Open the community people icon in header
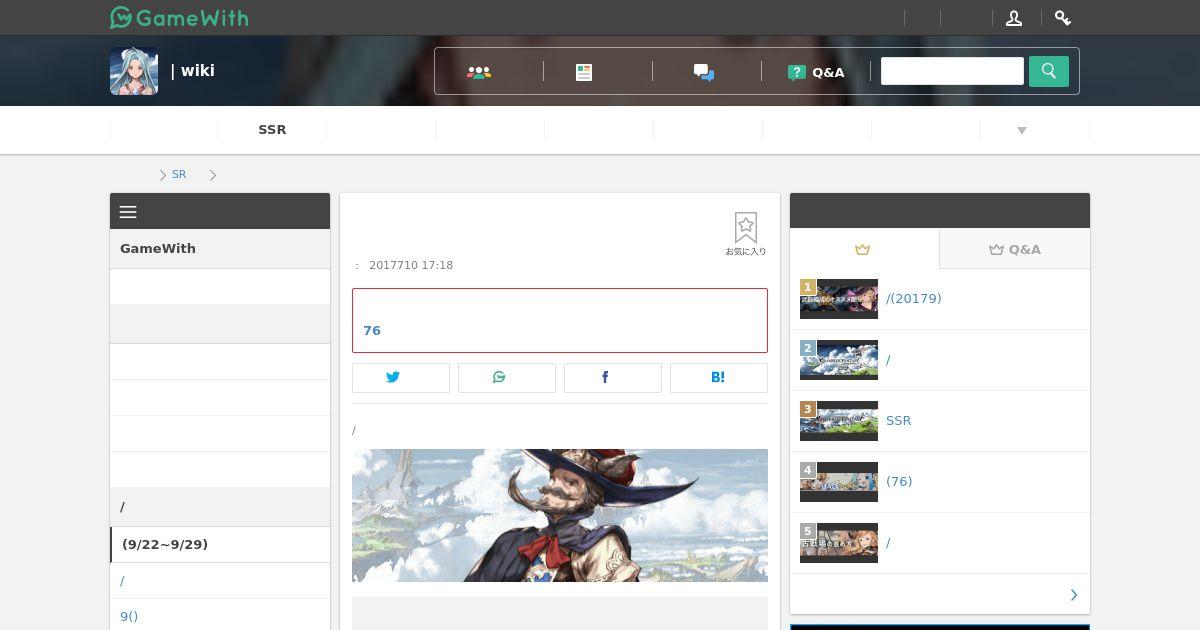Screen dimensions: 1200x630 (479, 72)
